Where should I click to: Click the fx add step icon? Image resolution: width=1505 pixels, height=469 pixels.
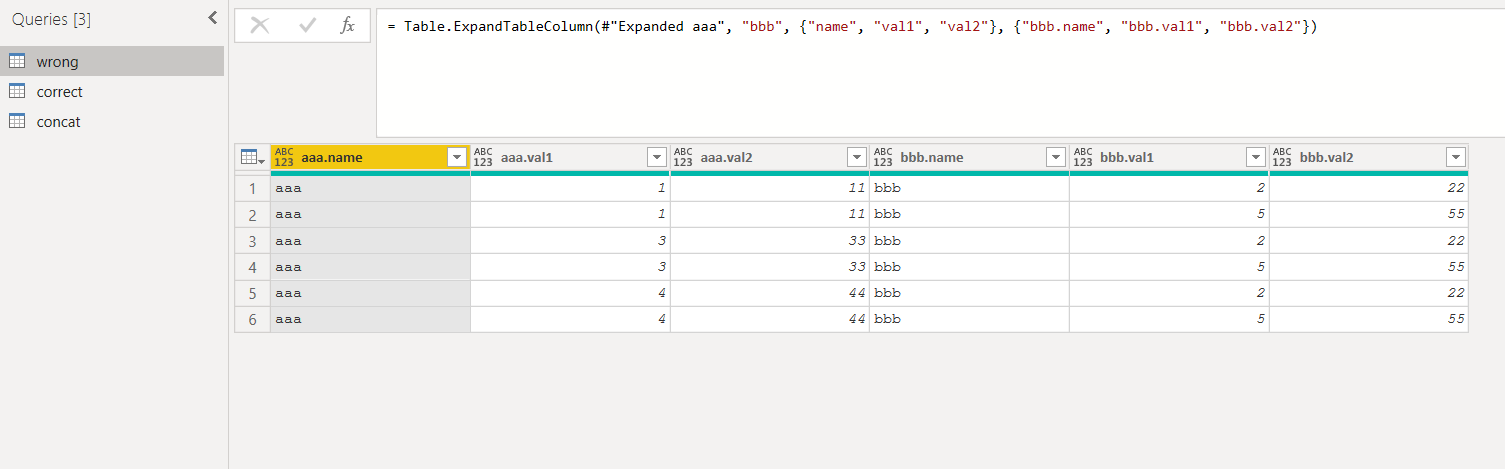coord(347,26)
